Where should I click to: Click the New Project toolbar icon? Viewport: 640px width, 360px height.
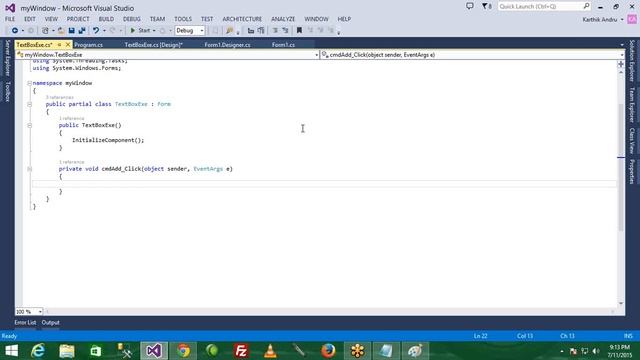point(45,31)
